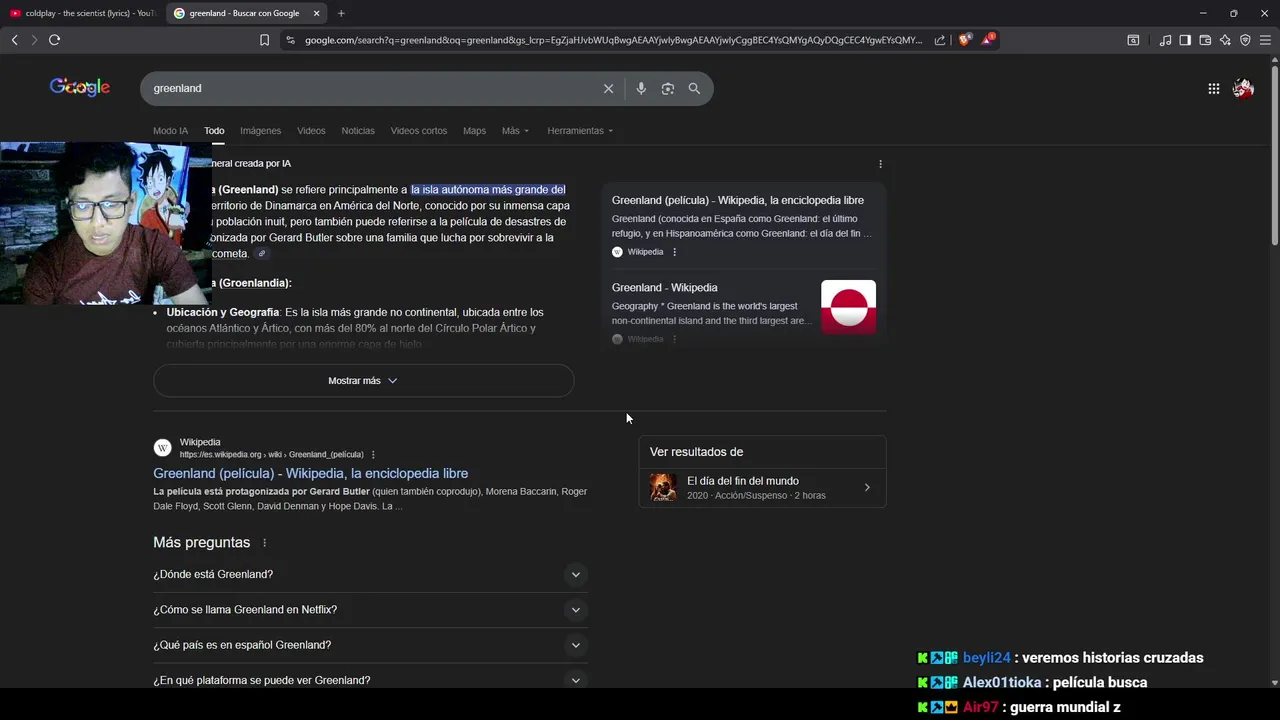Select the Modo IA search tab

[170, 131]
